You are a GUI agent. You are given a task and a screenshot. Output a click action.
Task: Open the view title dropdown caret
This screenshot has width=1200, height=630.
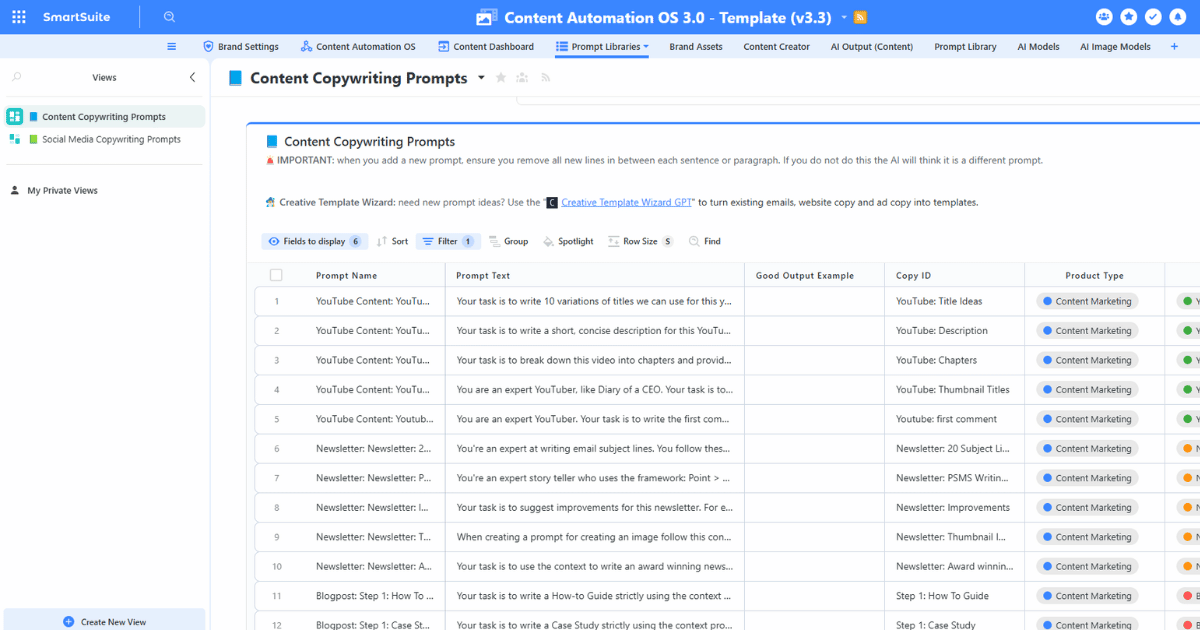[x=481, y=78]
